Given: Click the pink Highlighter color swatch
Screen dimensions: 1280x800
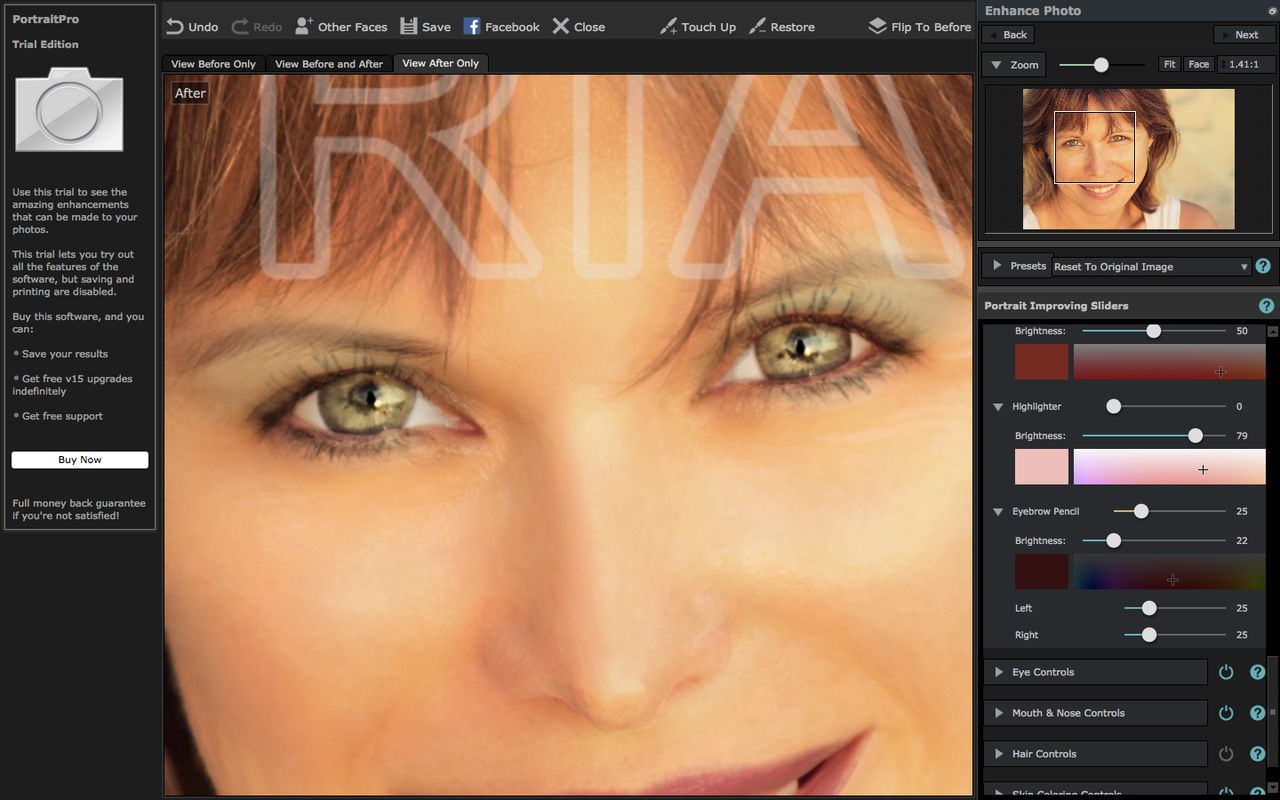Looking at the screenshot, I should (1041, 467).
